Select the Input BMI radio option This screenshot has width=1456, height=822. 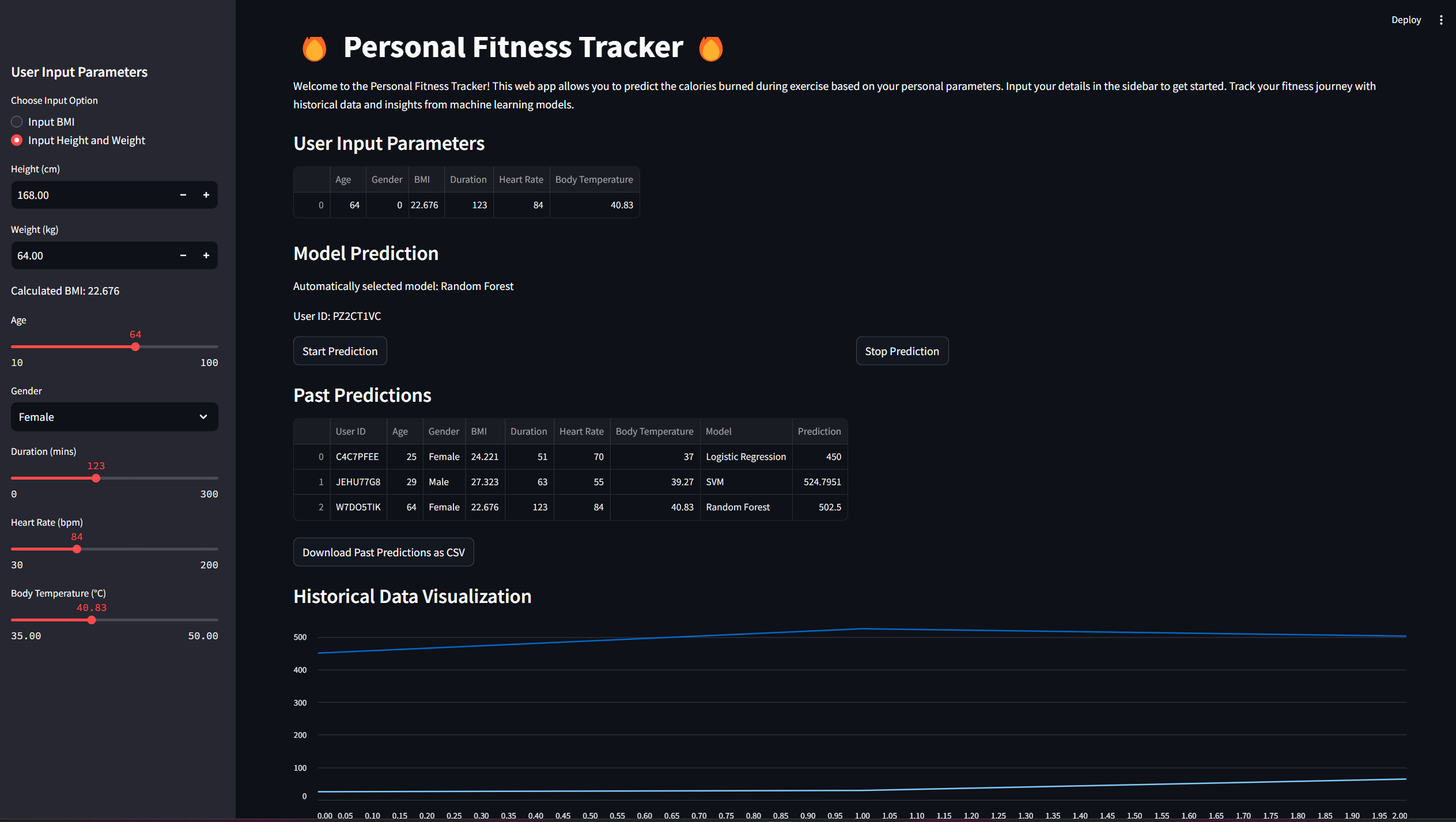(x=17, y=122)
